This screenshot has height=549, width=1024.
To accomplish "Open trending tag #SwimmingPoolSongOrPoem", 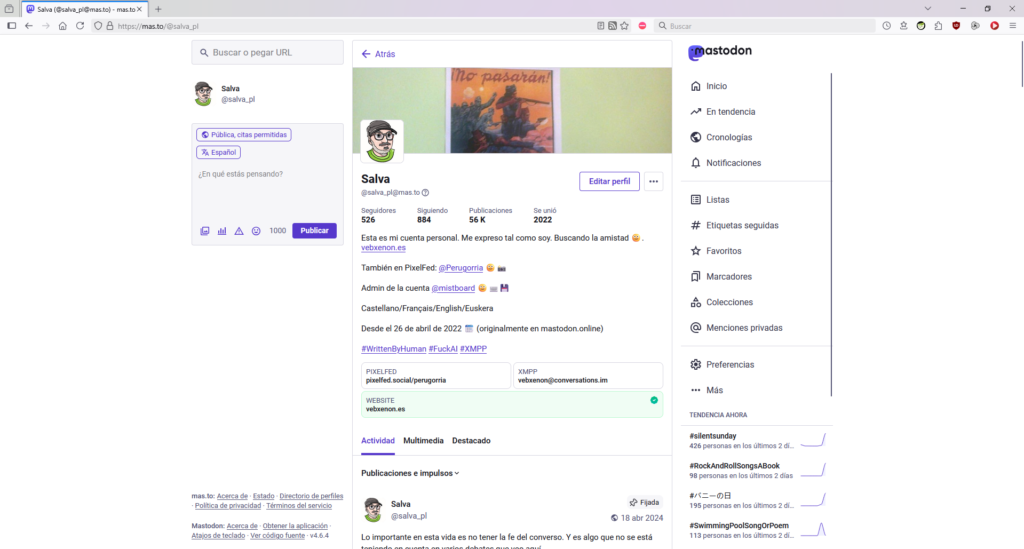I will click(739, 525).
